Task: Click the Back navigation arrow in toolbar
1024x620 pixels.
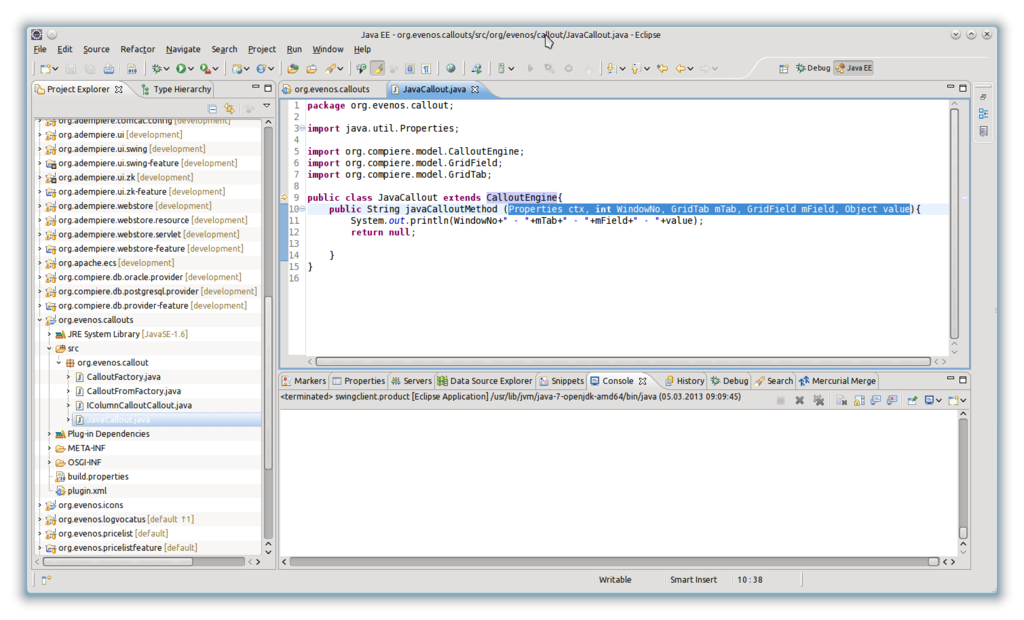Action: [681, 69]
